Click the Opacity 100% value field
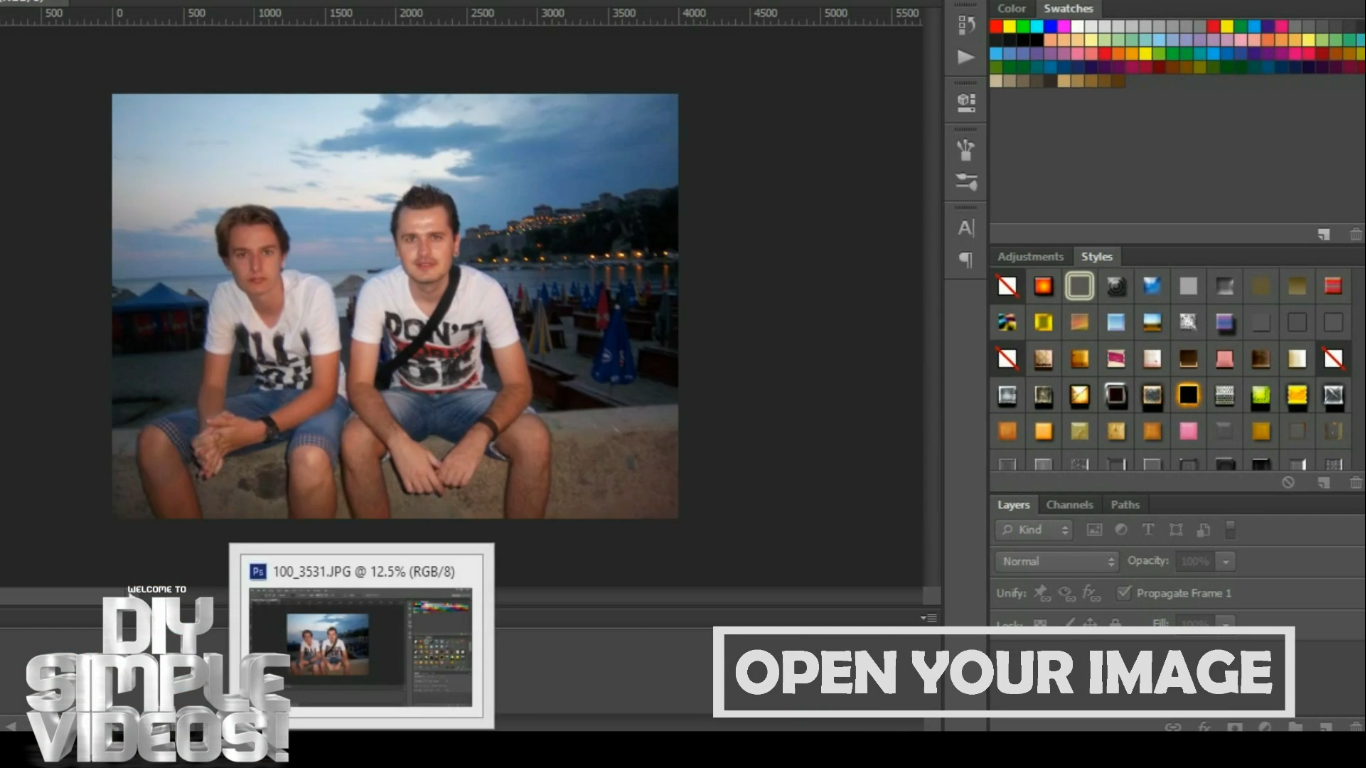 coord(1195,561)
